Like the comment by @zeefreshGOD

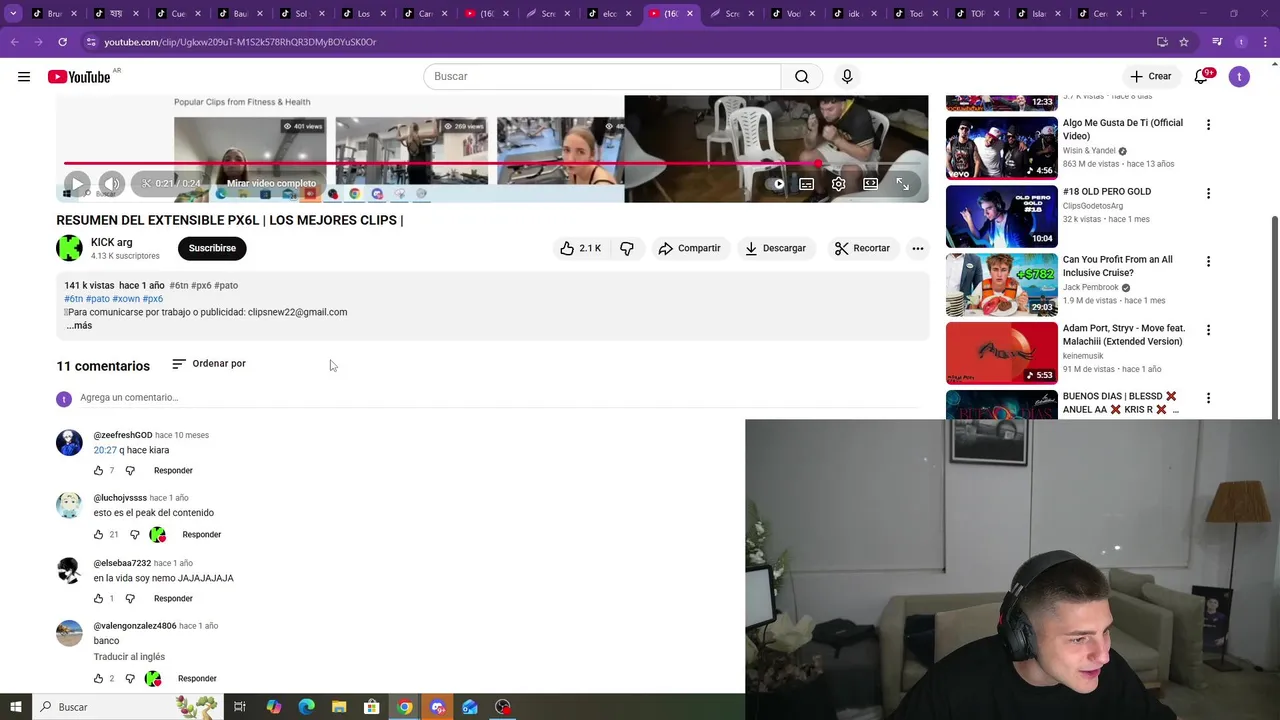98,471
